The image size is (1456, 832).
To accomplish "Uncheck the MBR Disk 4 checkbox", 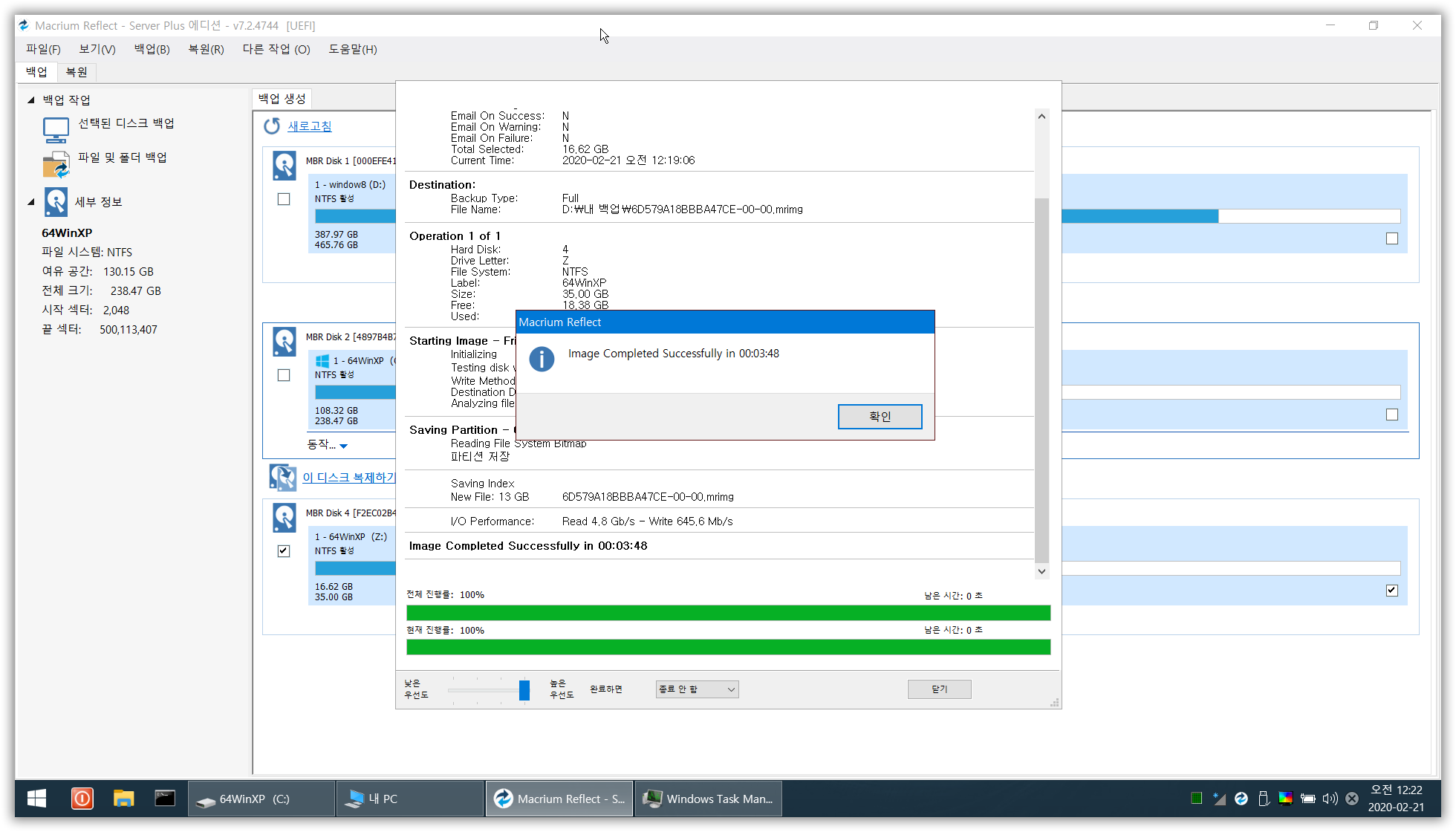I will (284, 550).
